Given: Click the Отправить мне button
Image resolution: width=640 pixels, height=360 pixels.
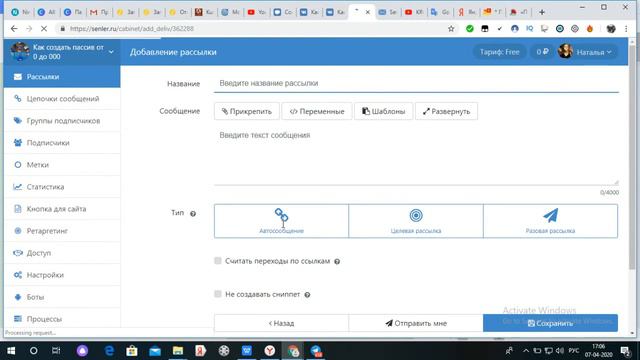Looking at the screenshot, I should 416,323.
